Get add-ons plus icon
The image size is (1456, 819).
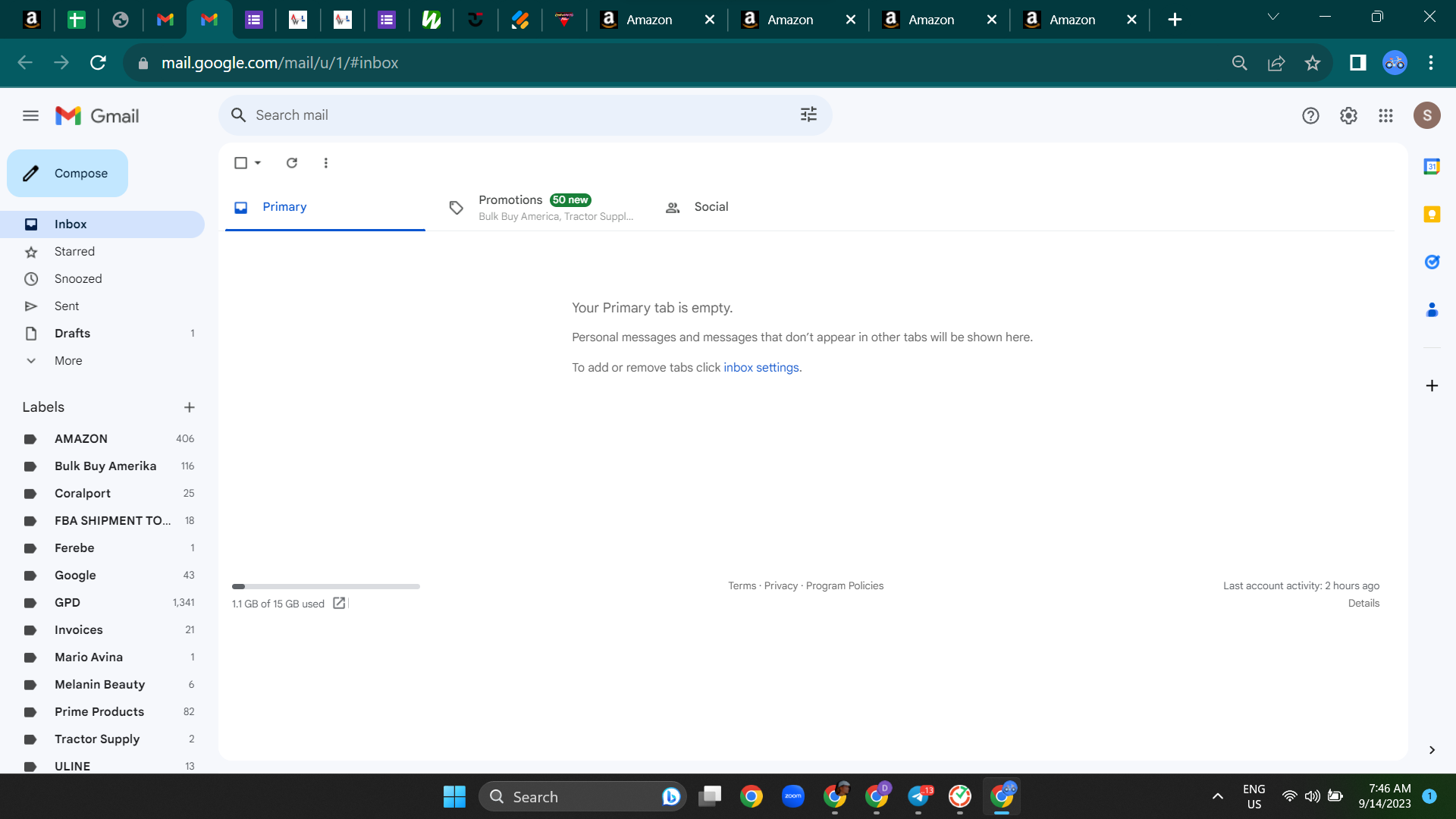pyautogui.click(x=1431, y=386)
